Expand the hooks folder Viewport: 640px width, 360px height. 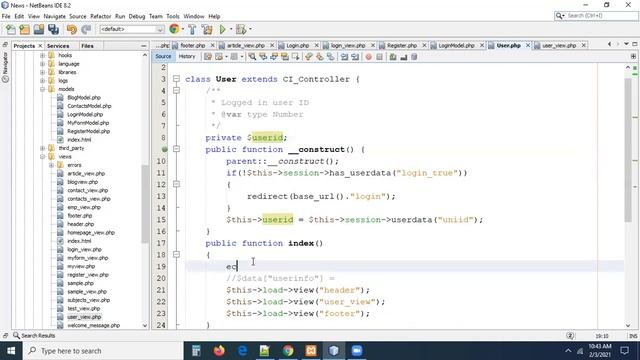pos(42,55)
